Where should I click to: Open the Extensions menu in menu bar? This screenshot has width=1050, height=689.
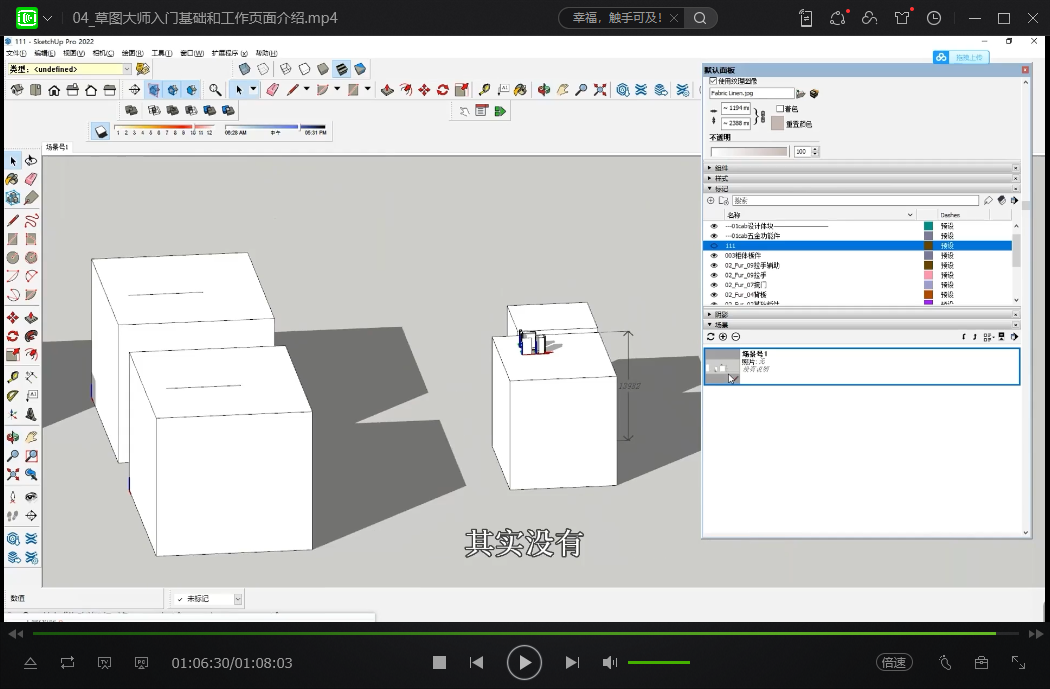[x=231, y=53]
